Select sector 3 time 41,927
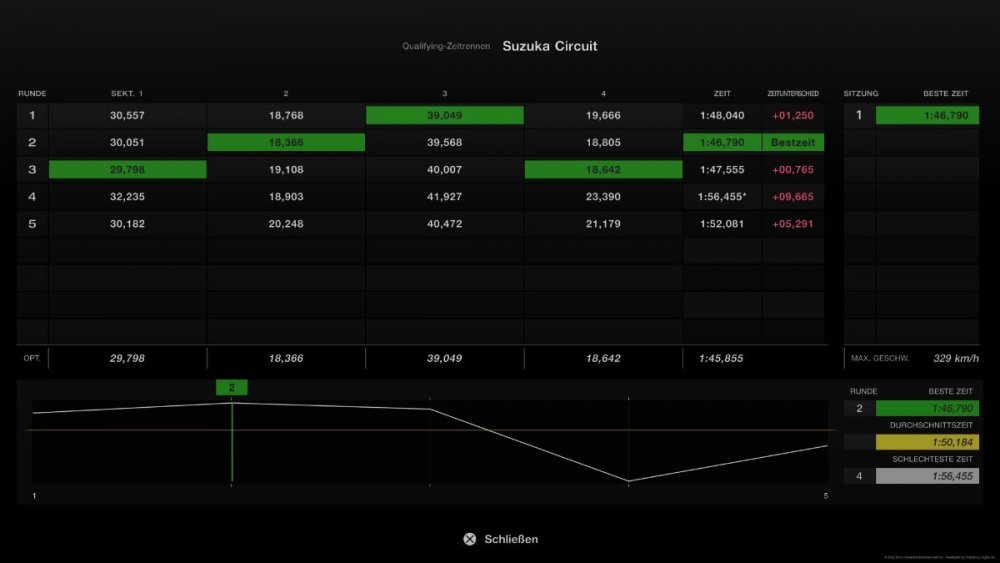 (445, 196)
